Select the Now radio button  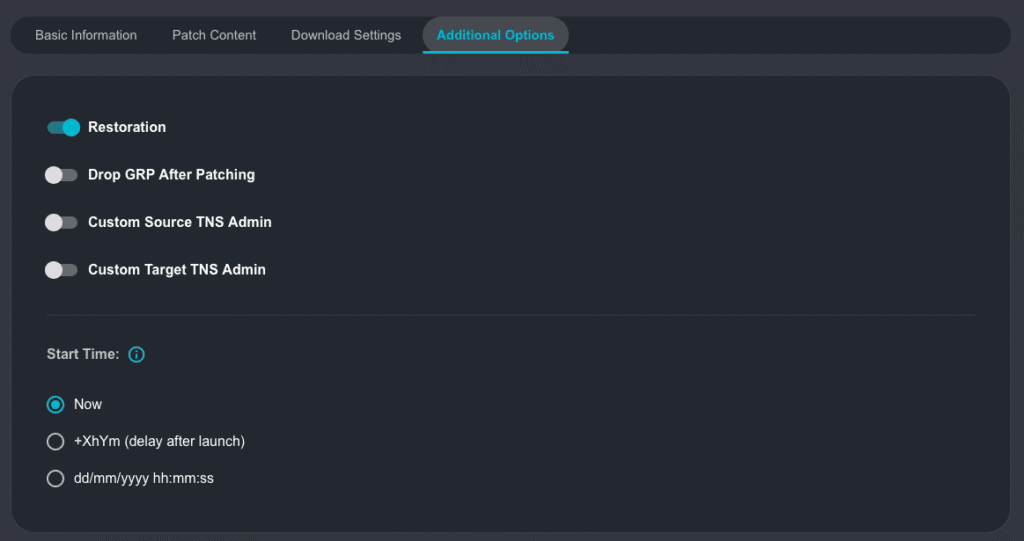pos(56,405)
